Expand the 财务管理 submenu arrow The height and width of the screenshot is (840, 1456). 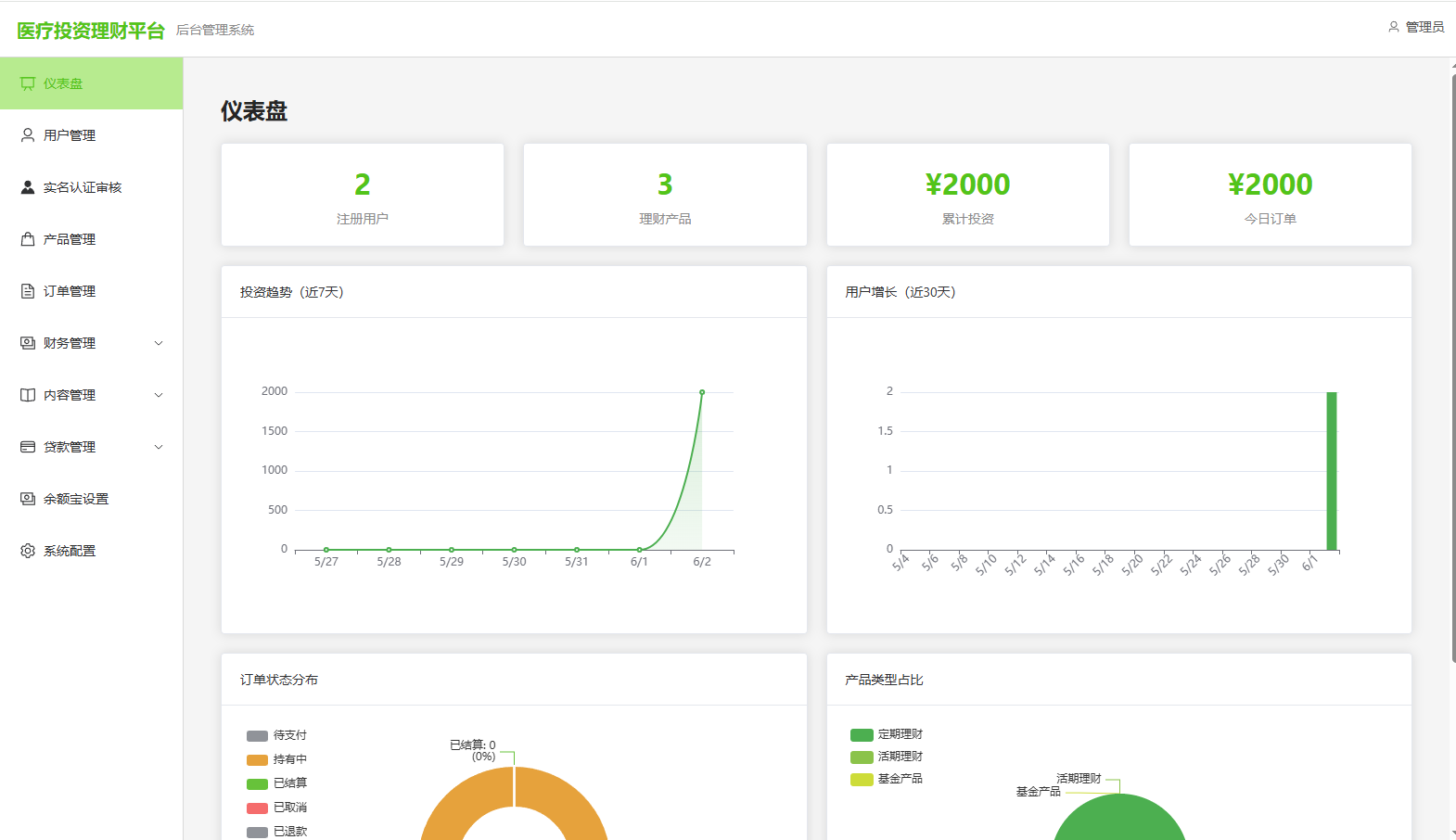159,343
